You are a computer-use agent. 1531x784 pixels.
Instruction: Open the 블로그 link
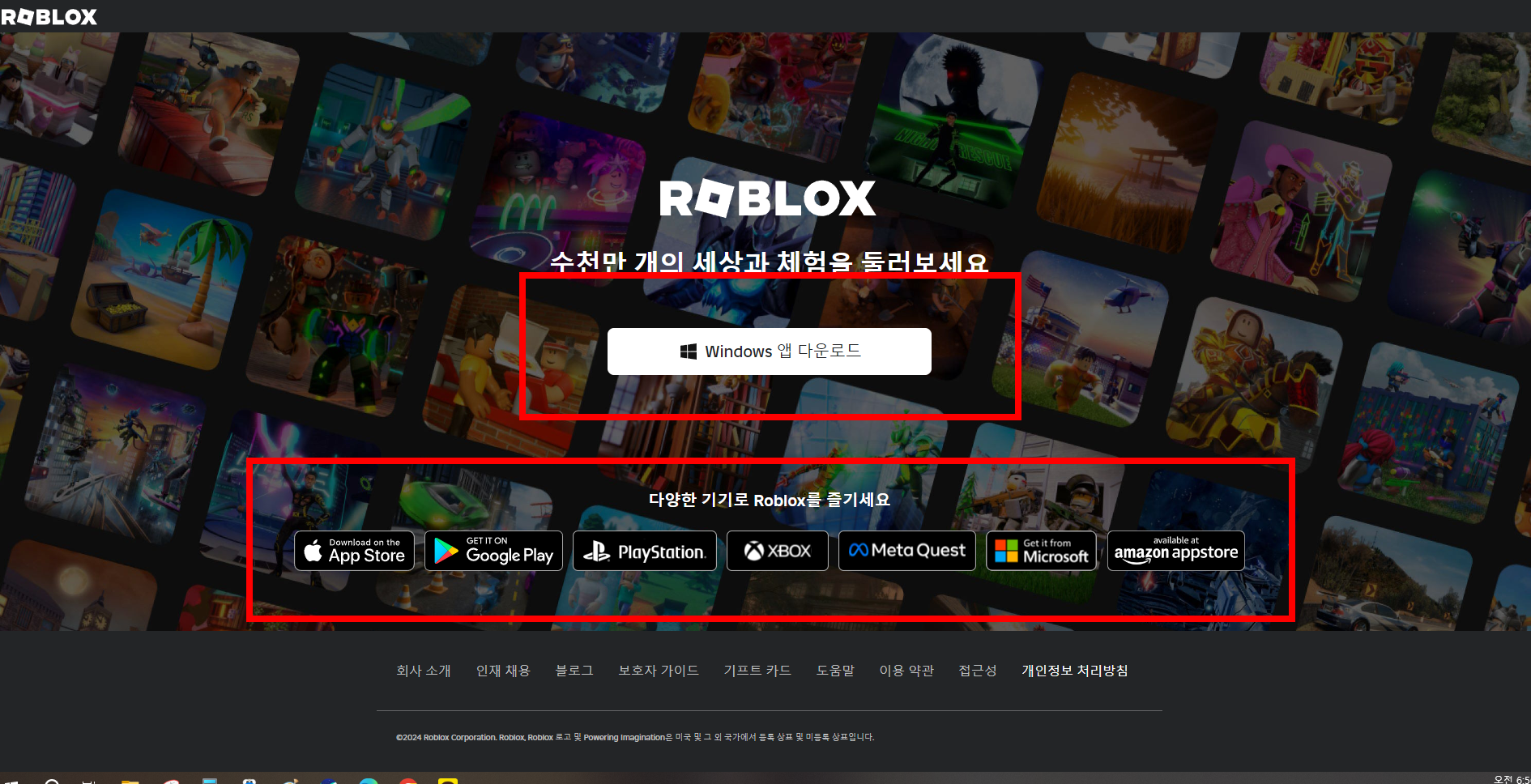[x=574, y=671]
